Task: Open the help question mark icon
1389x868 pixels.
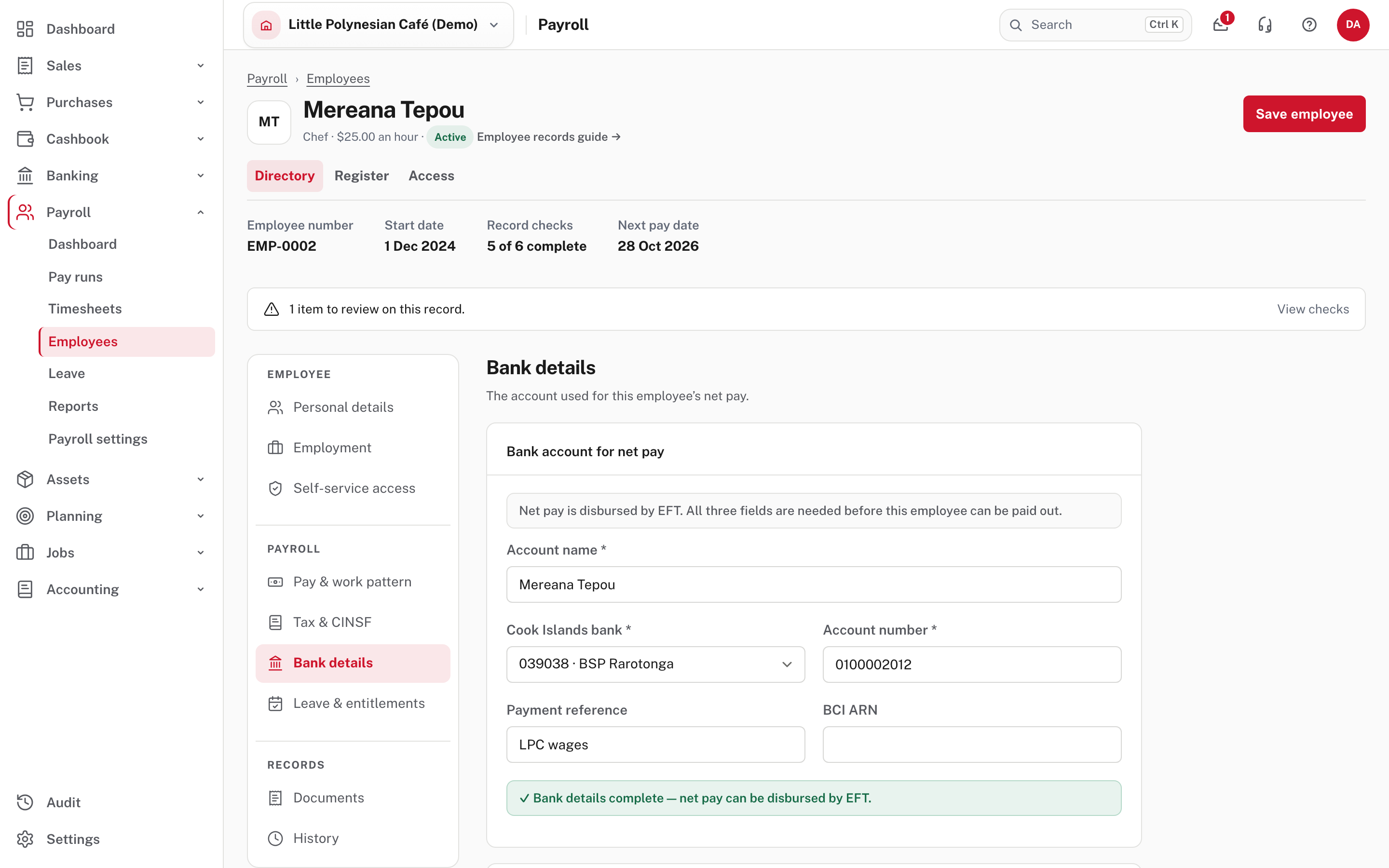Action: pos(1309,25)
